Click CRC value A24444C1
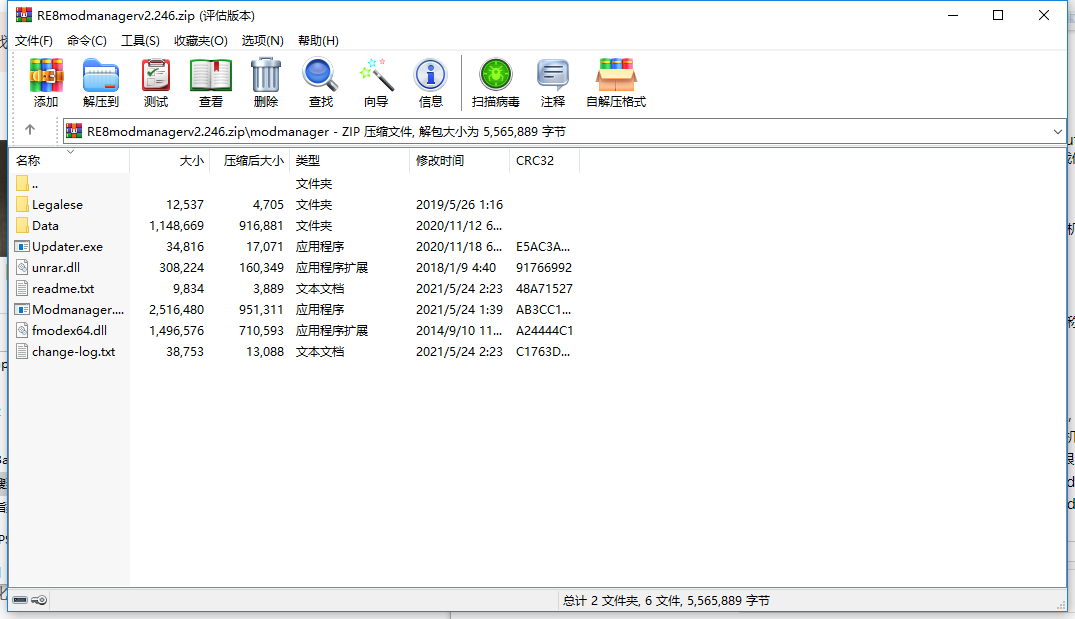 (x=544, y=330)
